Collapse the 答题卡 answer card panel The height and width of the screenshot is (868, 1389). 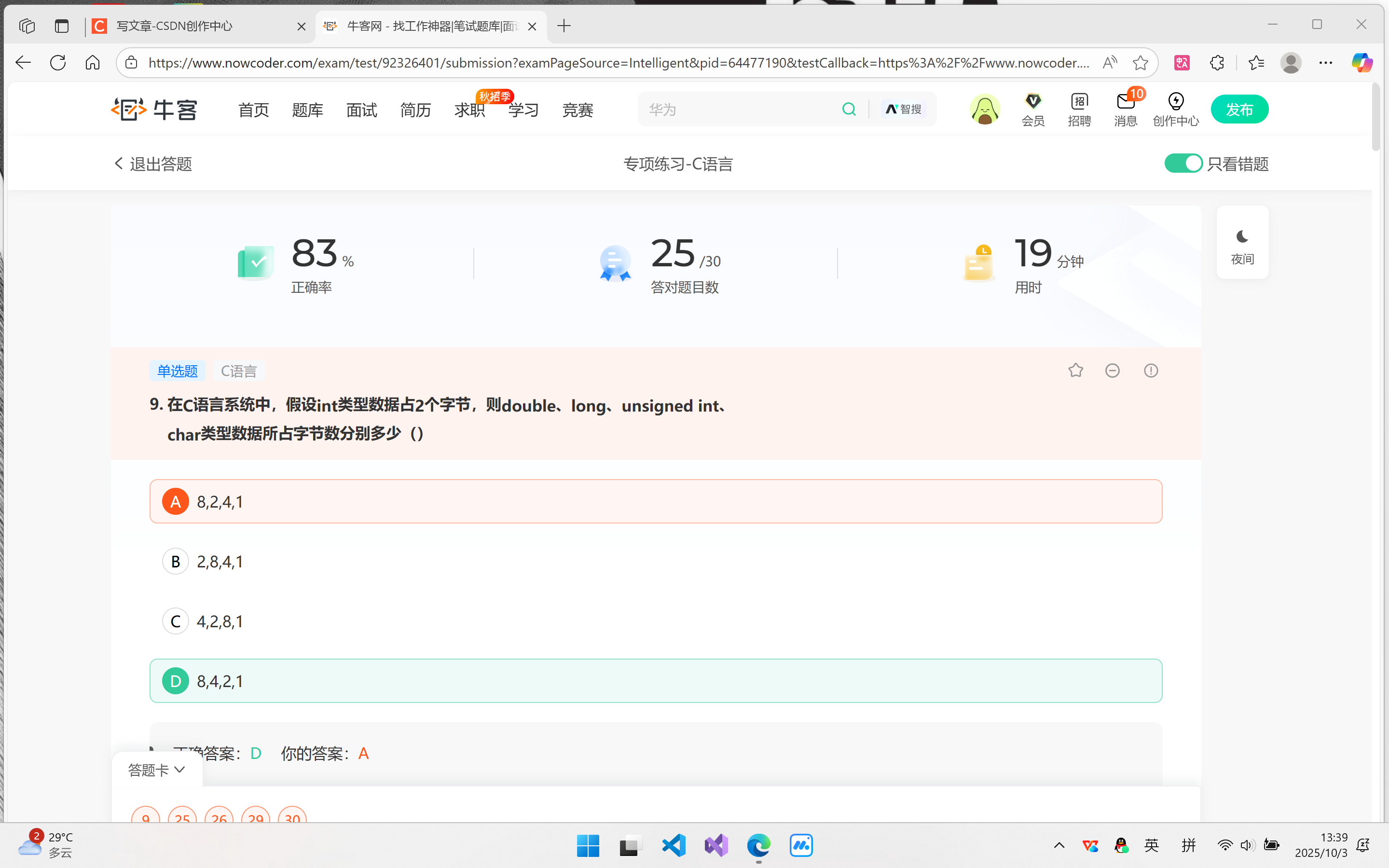click(156, 770)
